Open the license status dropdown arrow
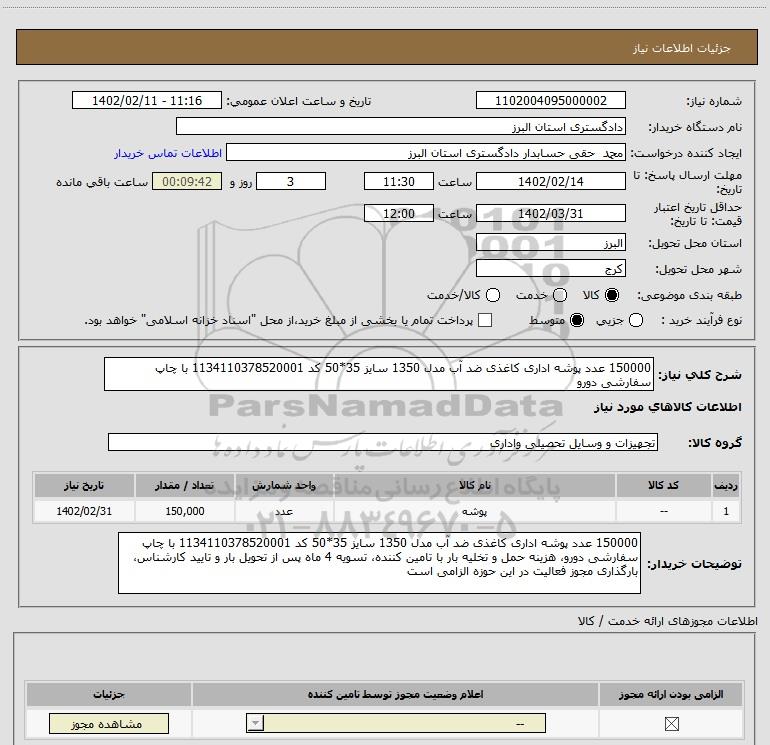Image resolution: width=770 pixels, height=745 pixels. [x=255, y=723]
